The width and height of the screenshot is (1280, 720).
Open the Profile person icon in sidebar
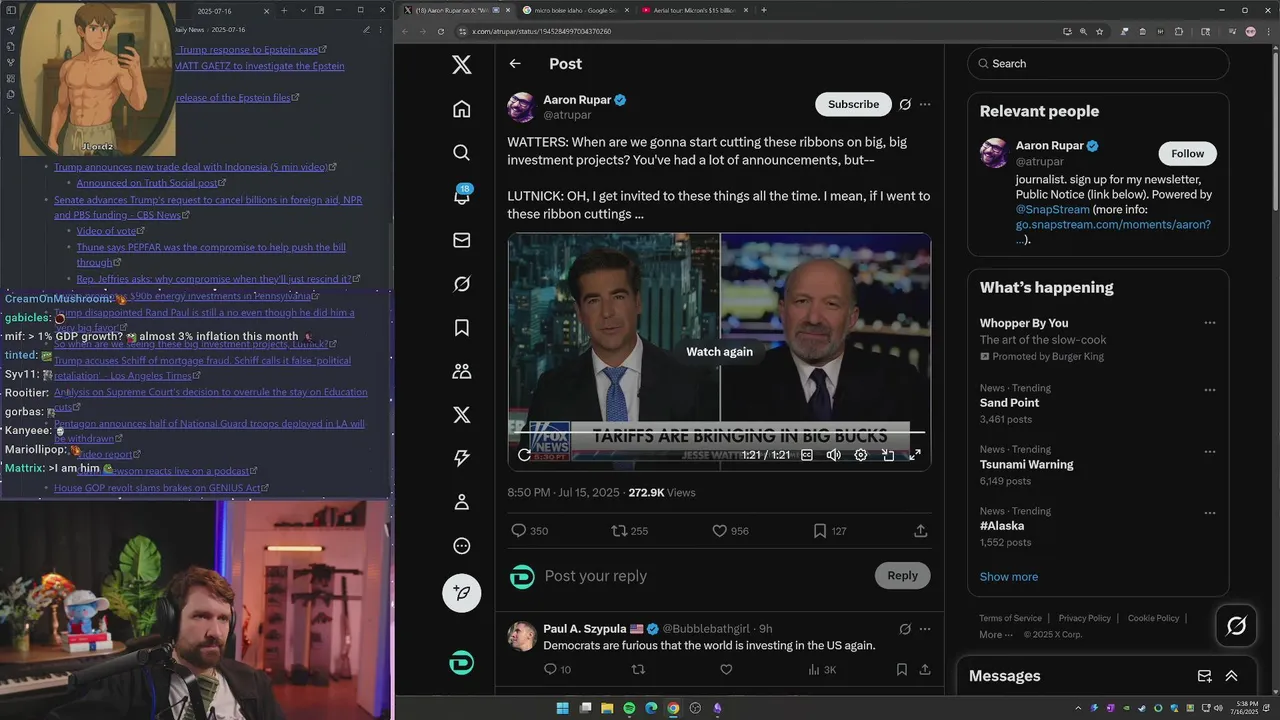pyautogui.click(x=461, y=502)
